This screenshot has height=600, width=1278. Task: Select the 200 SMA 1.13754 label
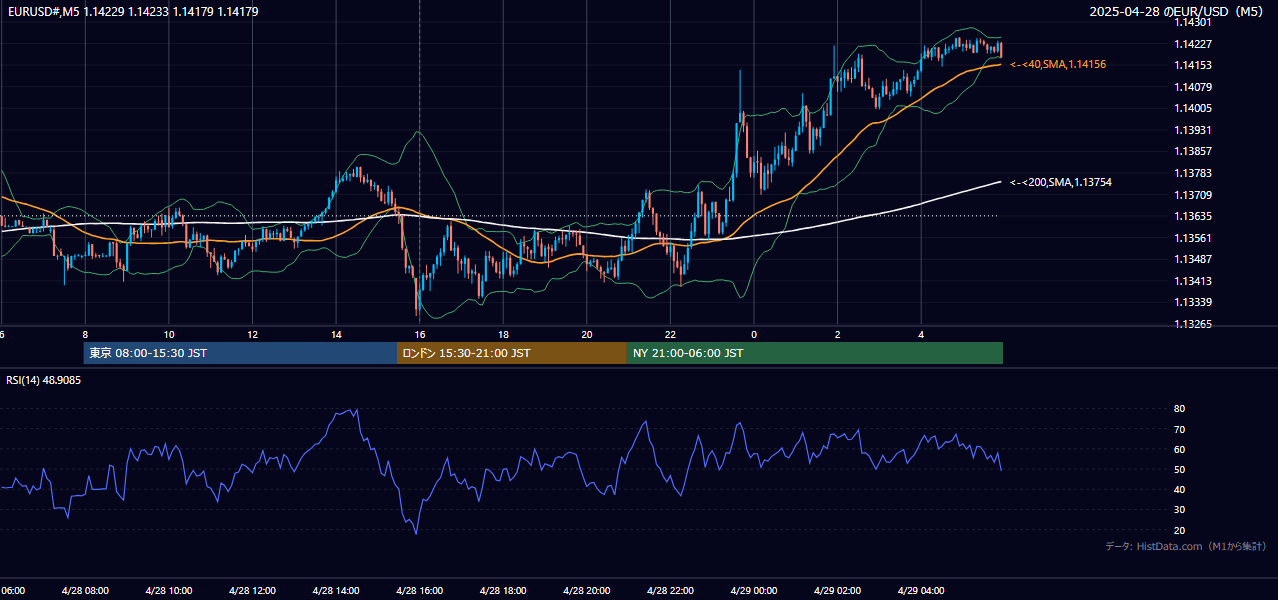[1061, 182]
